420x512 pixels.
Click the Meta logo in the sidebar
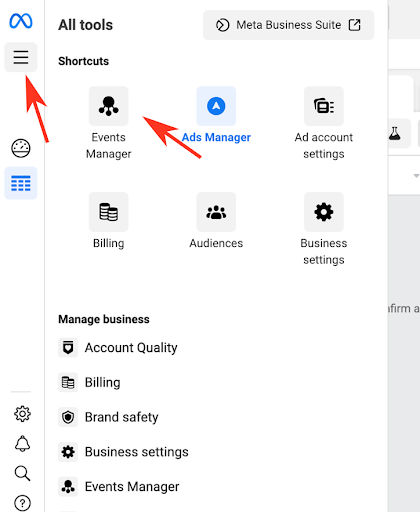(x=21, y=21)
